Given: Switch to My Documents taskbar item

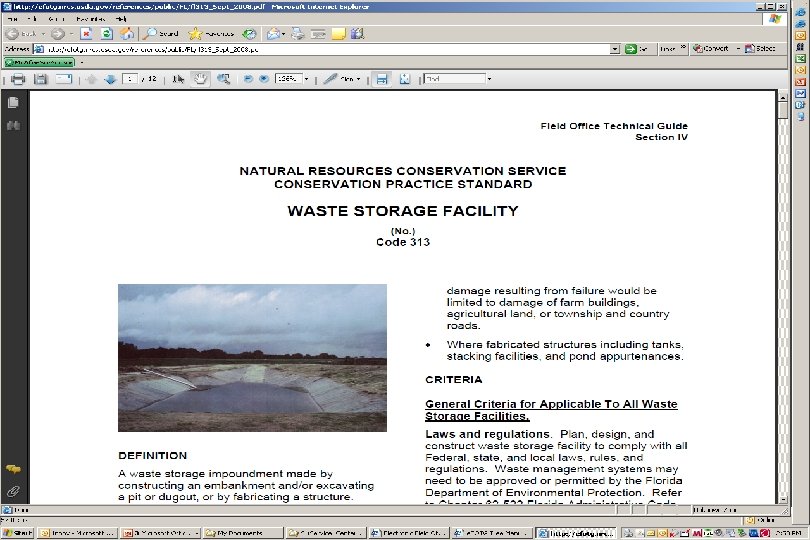Looking at the screenshot, I should (x=243, y=533).
